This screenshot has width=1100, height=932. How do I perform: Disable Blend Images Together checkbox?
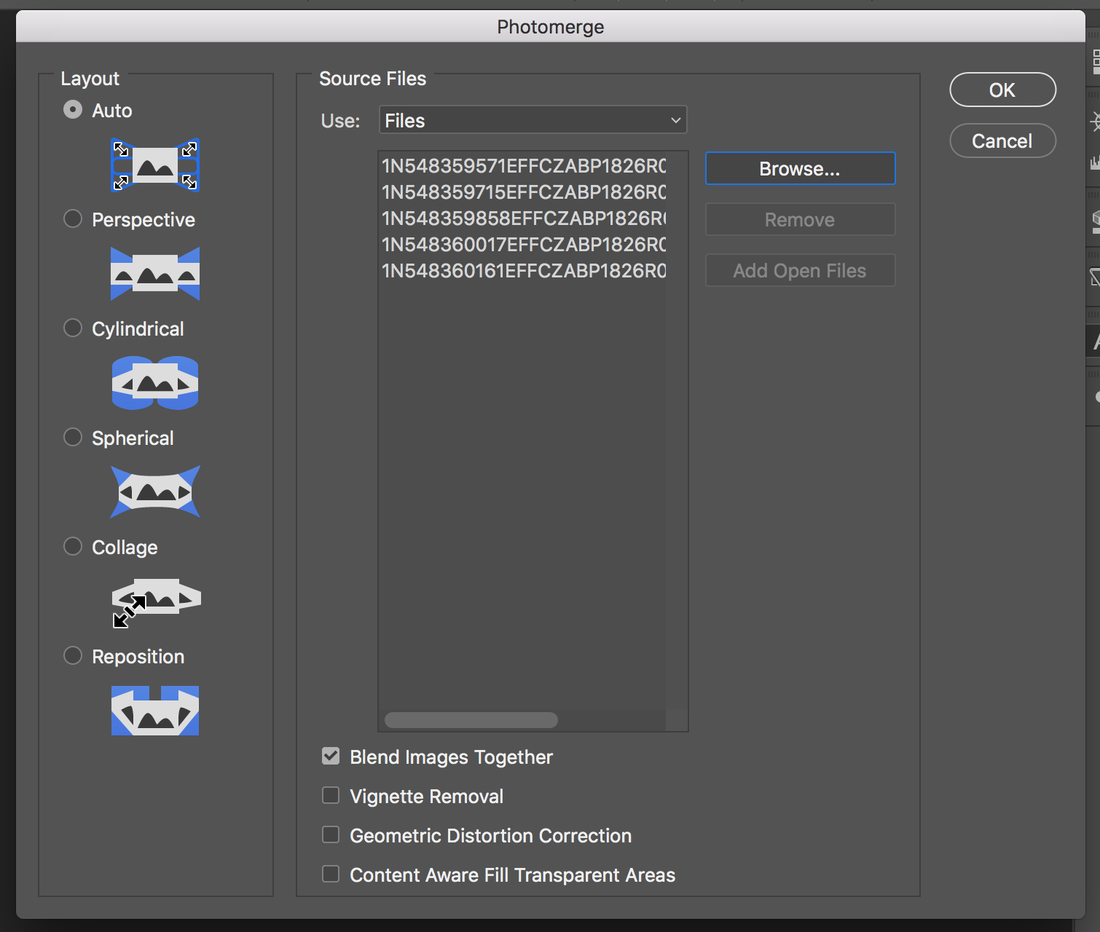coord(331,757)
